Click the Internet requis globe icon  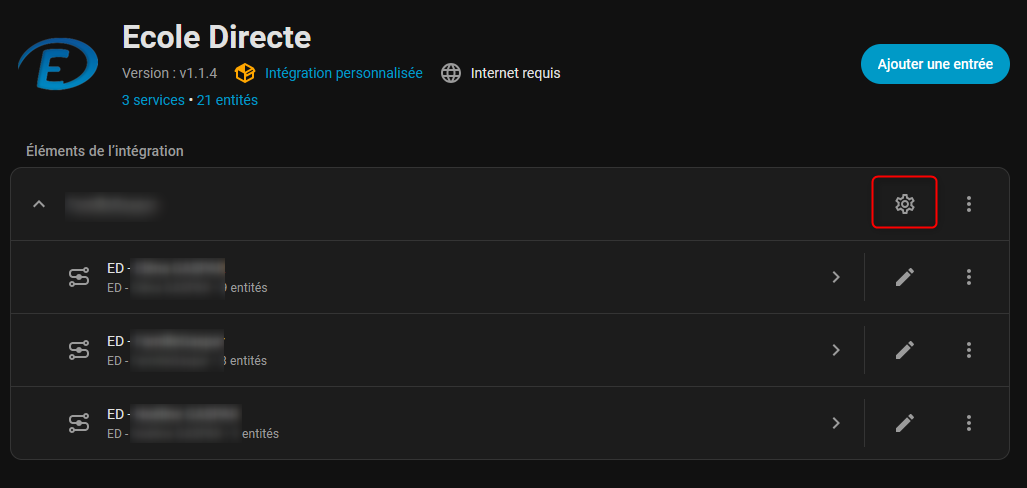point(452,73)
